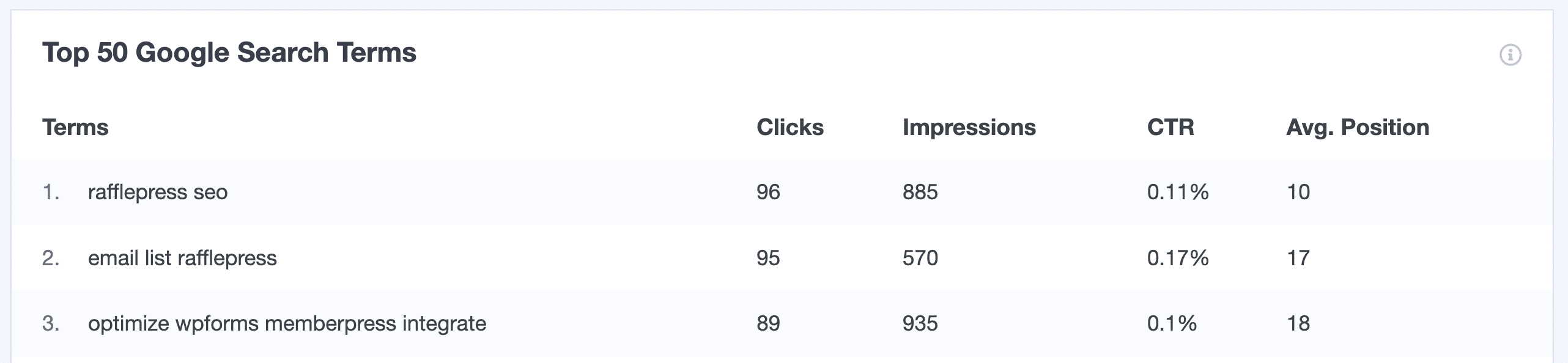The width and height of the screenshot is (1568, 363).
Task: Click the 0.1% CTR value
Action: coord(1171,323)
